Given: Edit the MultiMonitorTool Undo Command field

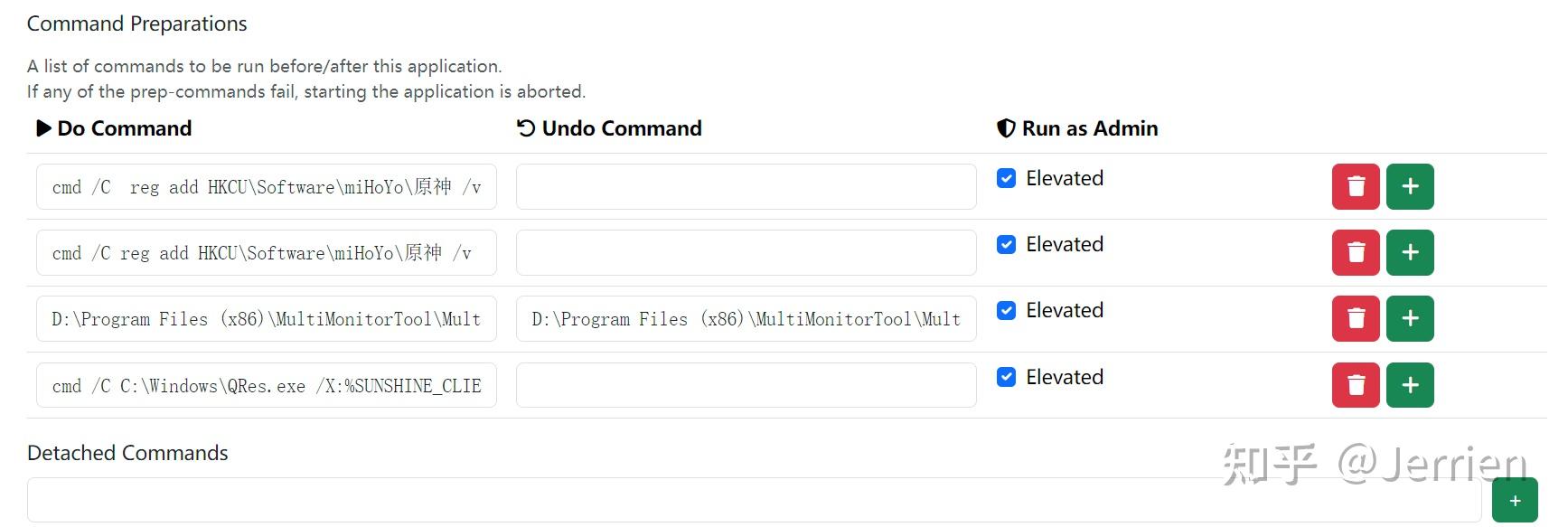Looking at the screenshot, I should pos(746,318).
